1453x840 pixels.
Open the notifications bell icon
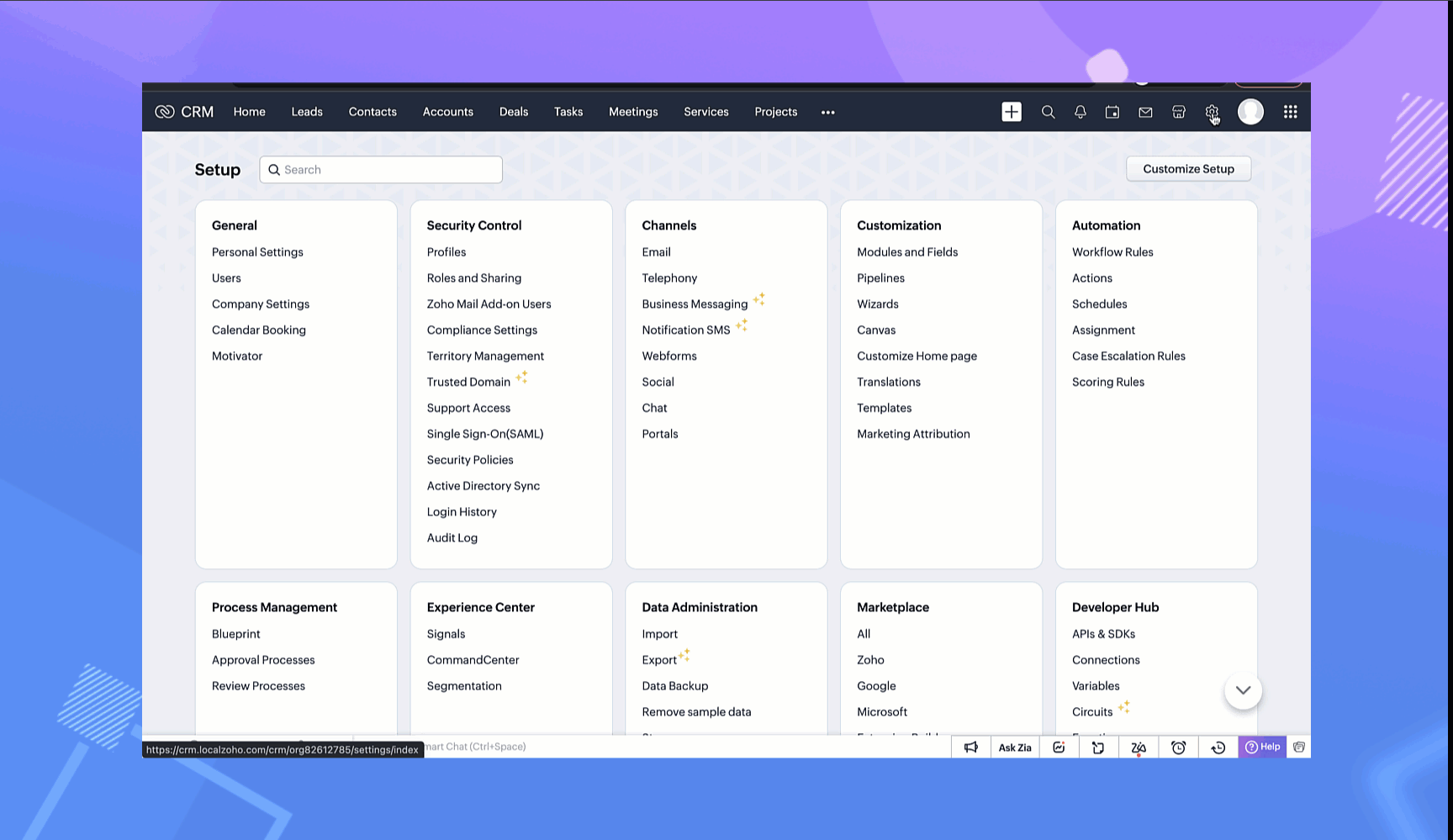tap(1081, 112)
